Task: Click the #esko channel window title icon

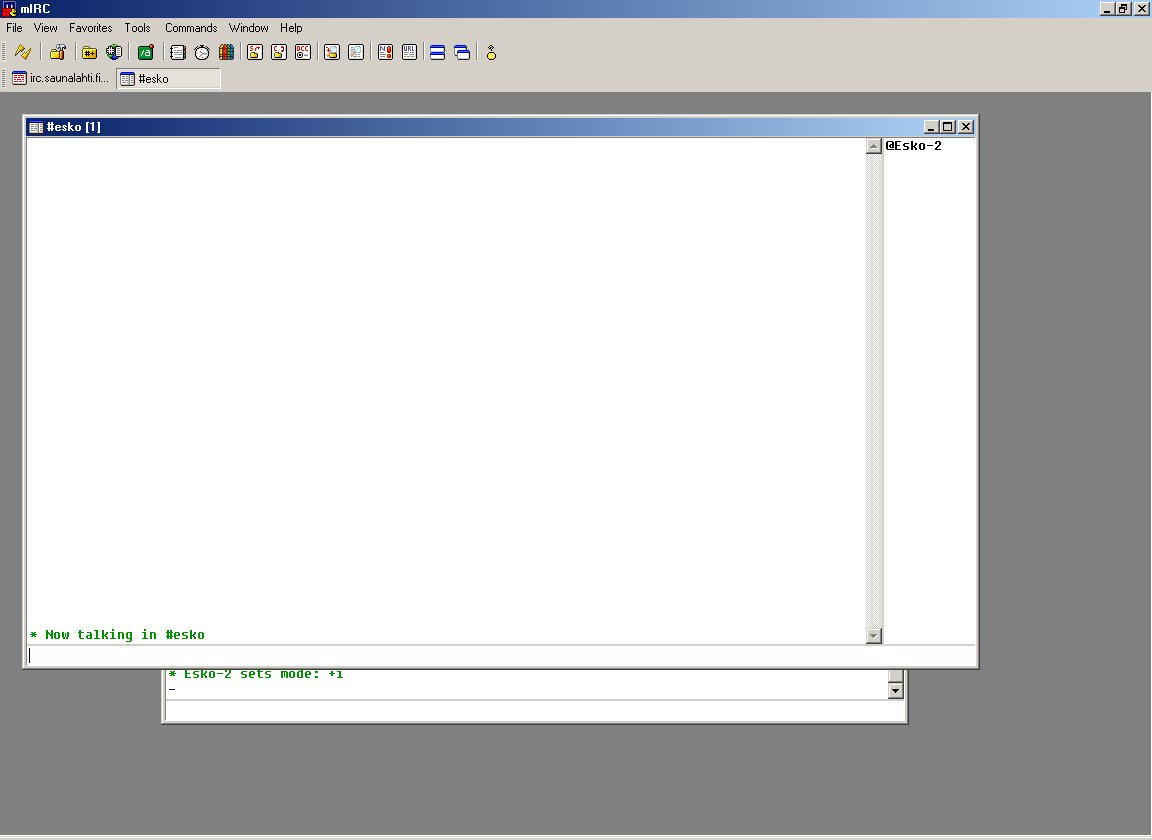Action: 35,127
